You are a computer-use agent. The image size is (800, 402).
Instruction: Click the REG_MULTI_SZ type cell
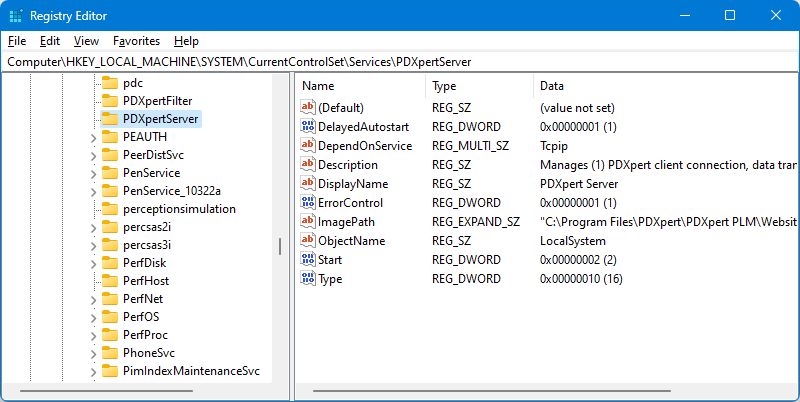[x=470, y=146]
